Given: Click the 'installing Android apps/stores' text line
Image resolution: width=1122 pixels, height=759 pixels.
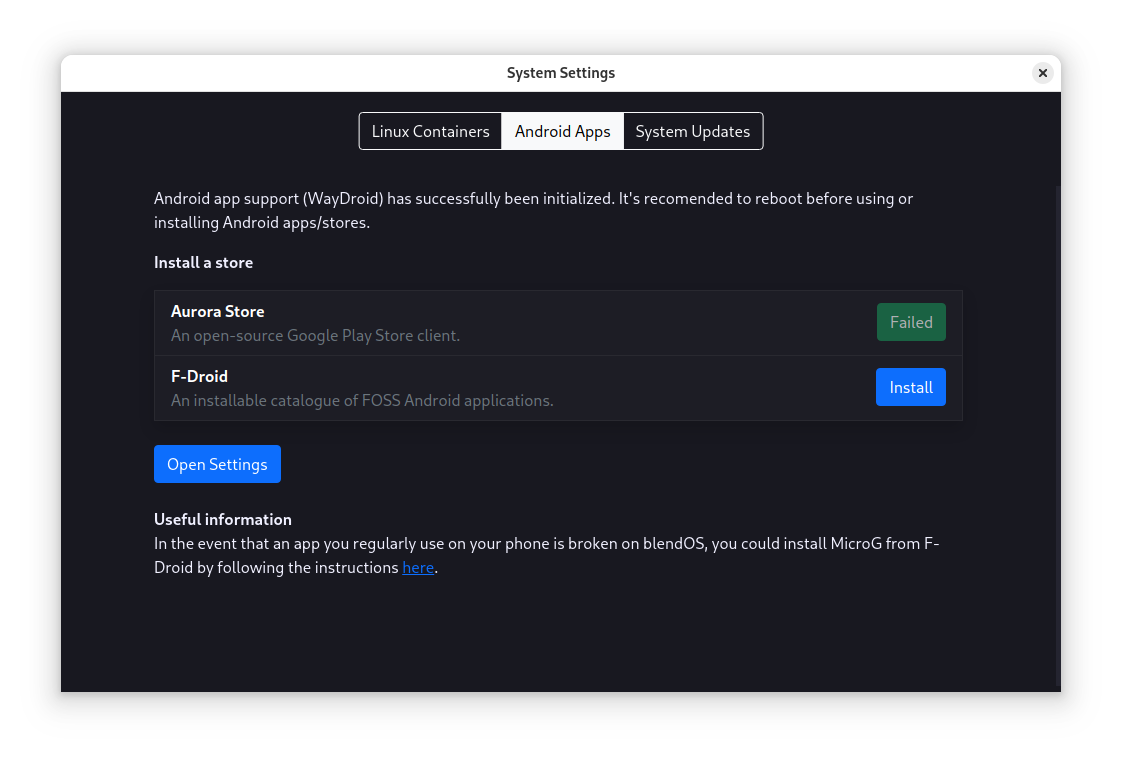Looking at the screenshot, I should click(x=262, y=222).
